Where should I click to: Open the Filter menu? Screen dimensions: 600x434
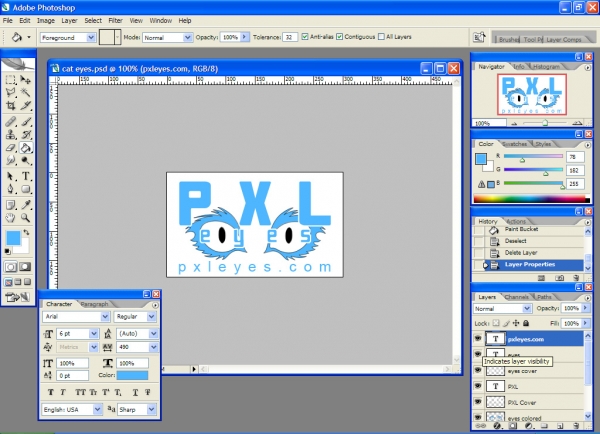[x=115, y=21]
